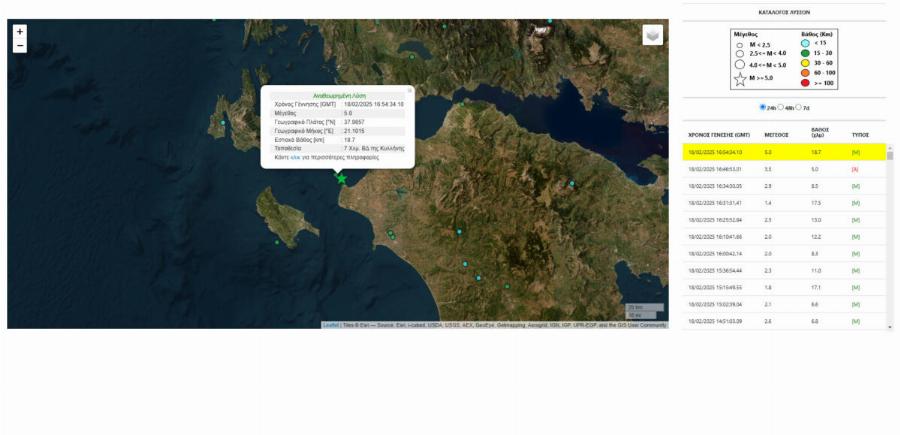The image size is (900, 435).
Task: Open the 15:02:39 event row
Action: [784, 304]
